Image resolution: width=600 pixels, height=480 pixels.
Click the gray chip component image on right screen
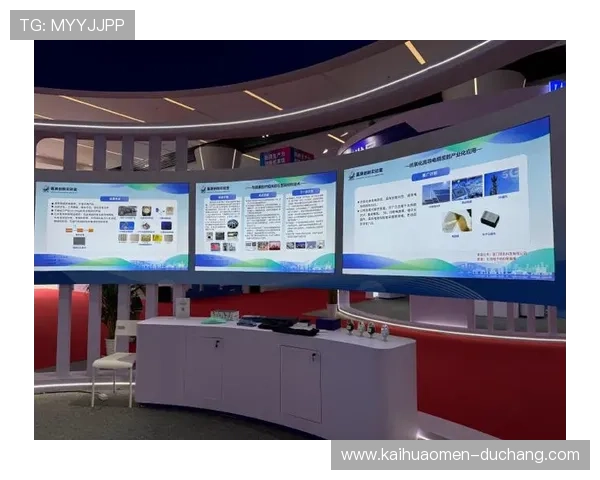[x=490, y=219]
